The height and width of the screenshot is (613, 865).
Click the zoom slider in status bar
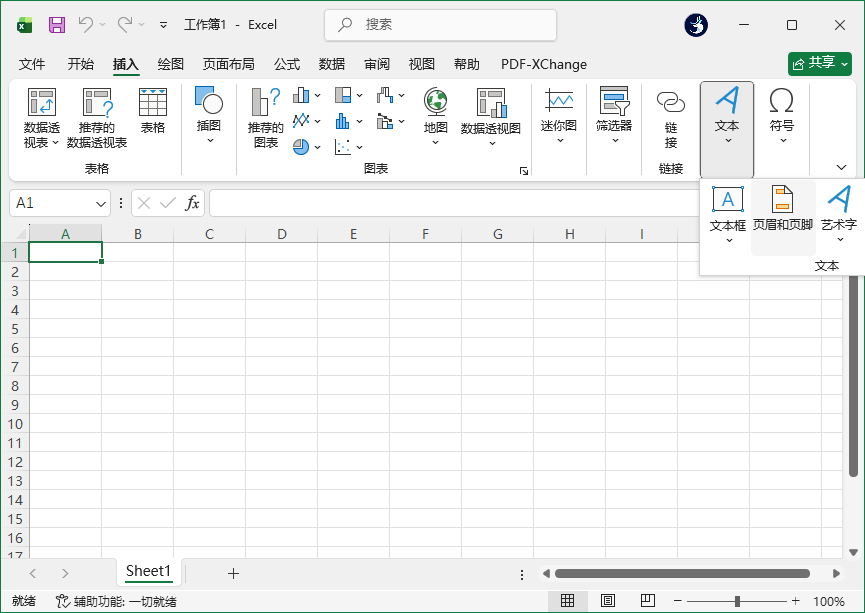tap(737, 601)
